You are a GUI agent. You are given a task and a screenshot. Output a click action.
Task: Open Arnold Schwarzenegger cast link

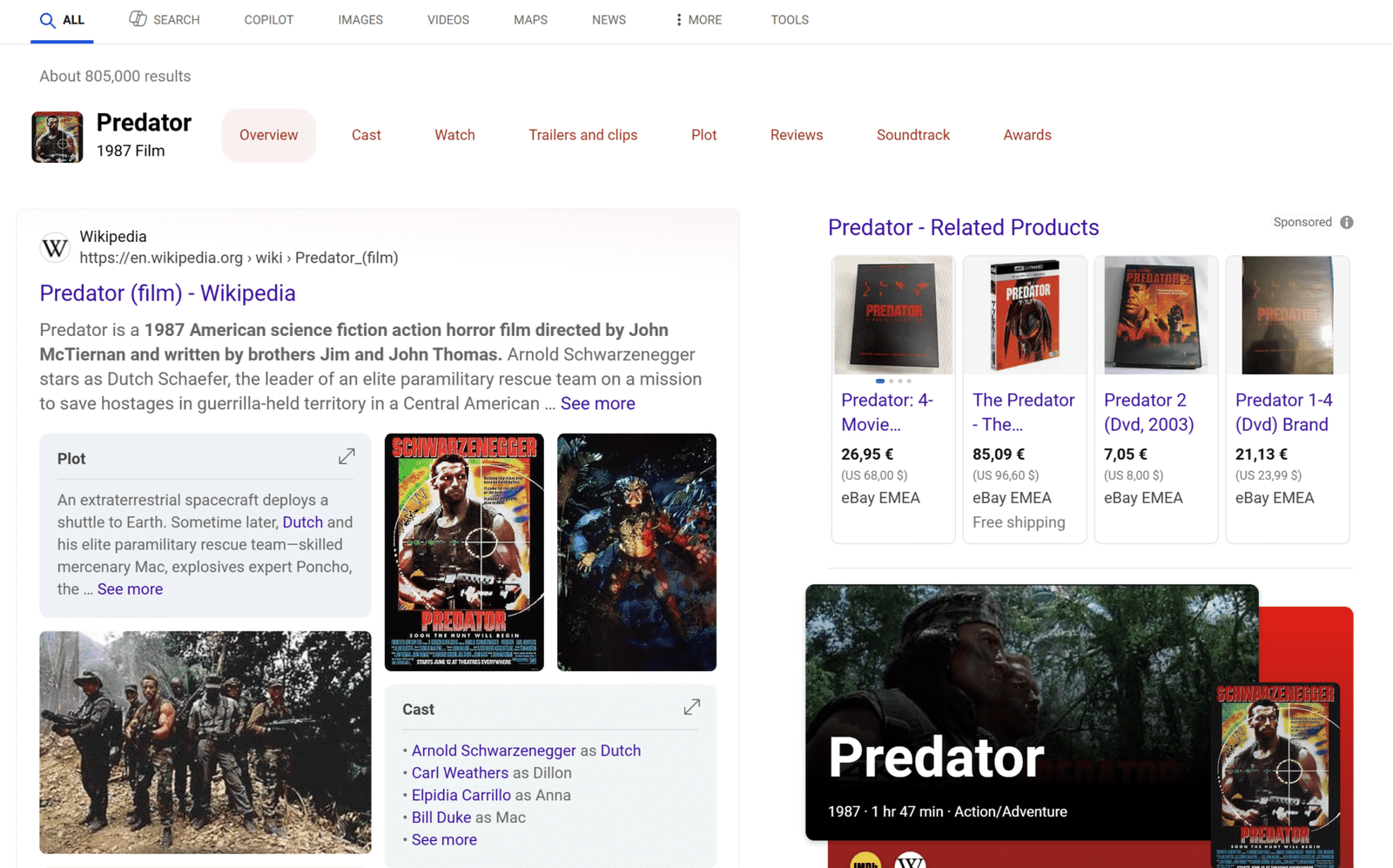[x=493, y=750]
